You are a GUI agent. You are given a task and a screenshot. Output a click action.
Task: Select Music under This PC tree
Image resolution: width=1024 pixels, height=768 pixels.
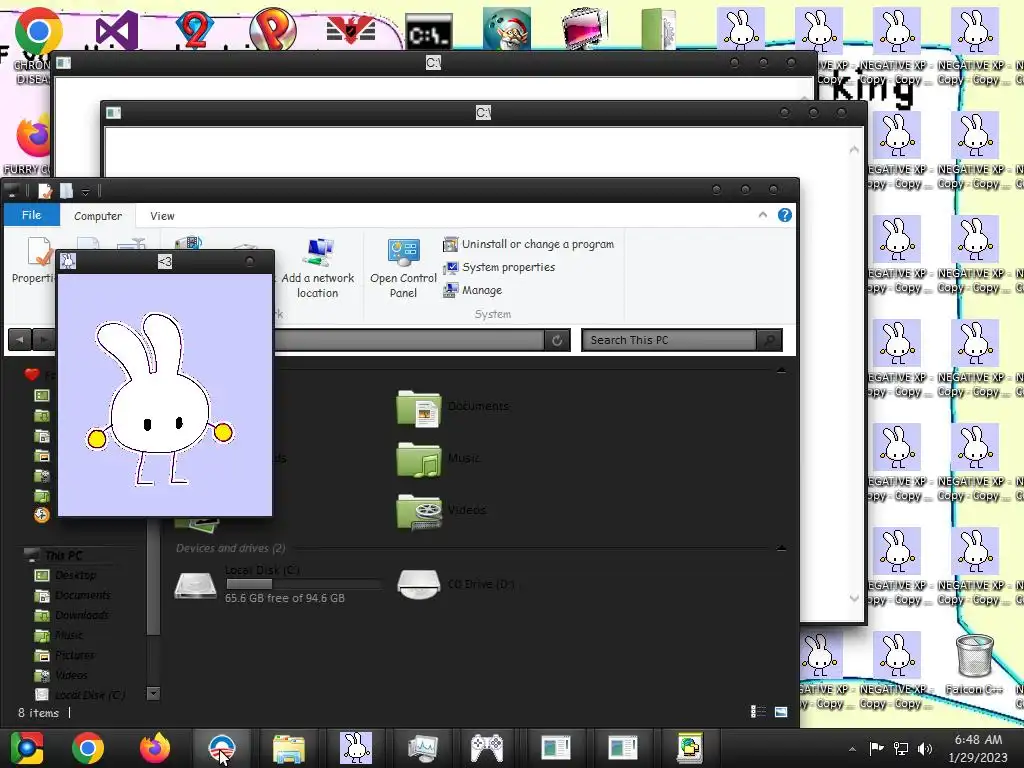pos(69,635)
